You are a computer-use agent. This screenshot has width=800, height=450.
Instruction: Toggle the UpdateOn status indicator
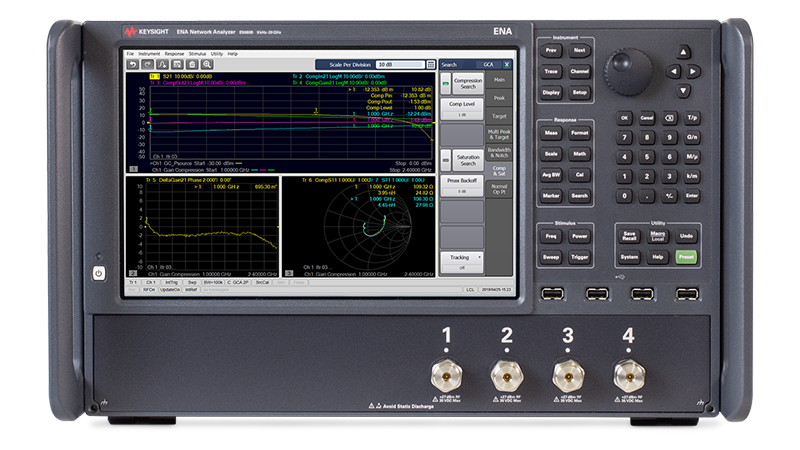tap(169, 290)
